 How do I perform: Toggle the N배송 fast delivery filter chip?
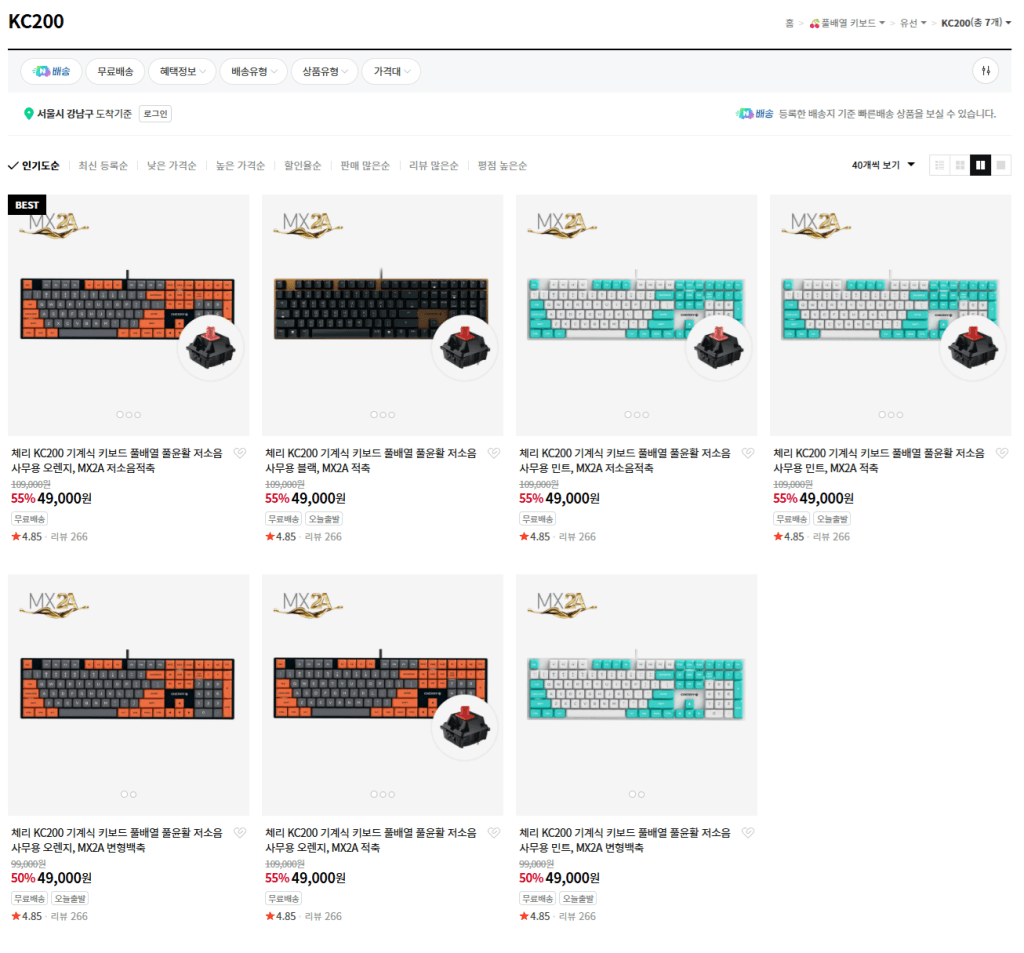pyautogui.click(x=51, y=71)
